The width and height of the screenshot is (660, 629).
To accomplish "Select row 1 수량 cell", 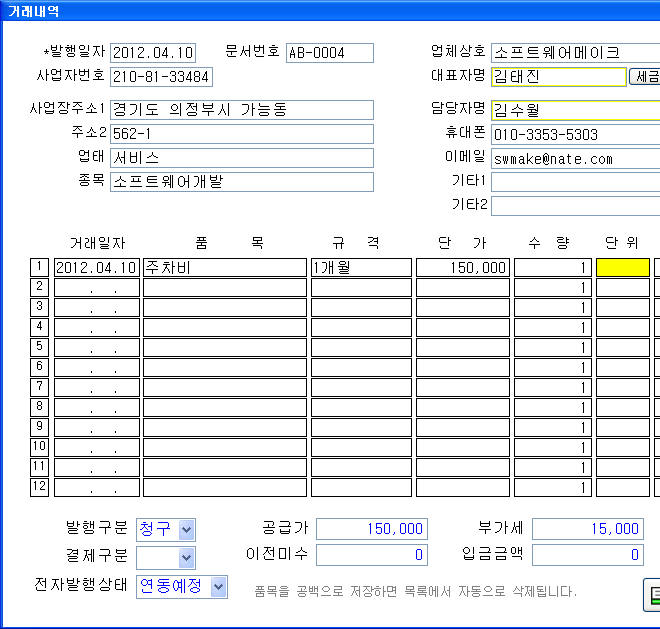I will click(x=553, y=268).
